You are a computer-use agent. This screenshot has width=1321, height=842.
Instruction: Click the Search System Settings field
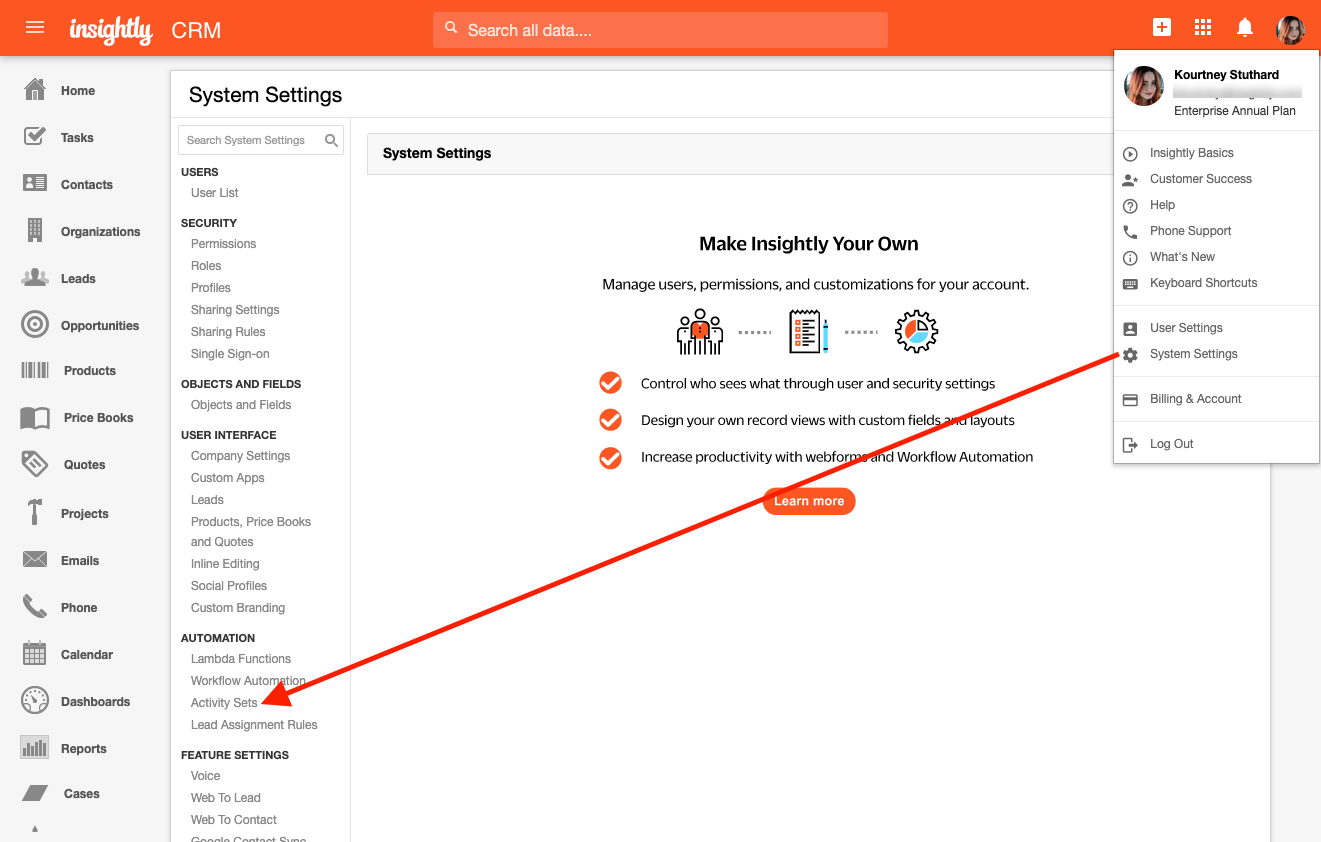[260, 141]
